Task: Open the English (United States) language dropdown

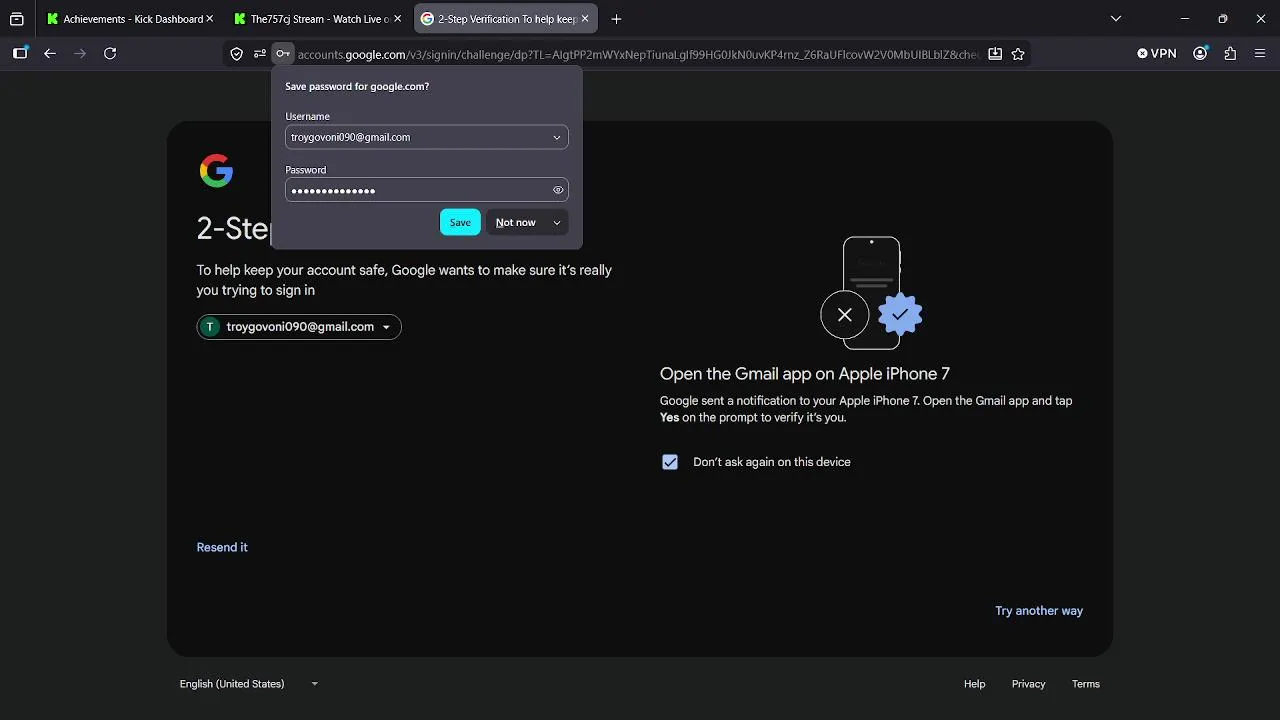Action: [x=249, y=684]
